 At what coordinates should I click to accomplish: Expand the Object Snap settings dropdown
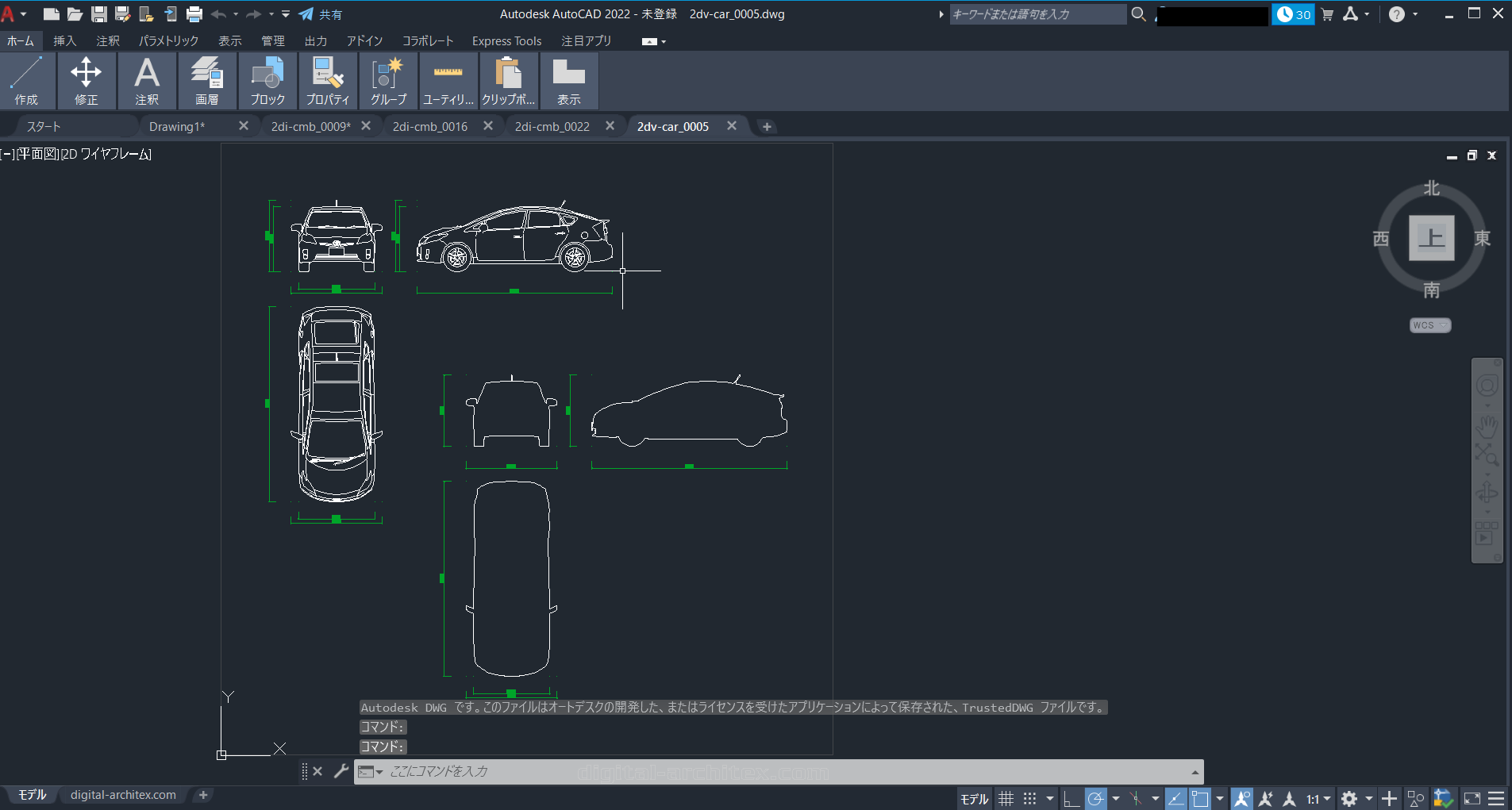(1220, 799)
